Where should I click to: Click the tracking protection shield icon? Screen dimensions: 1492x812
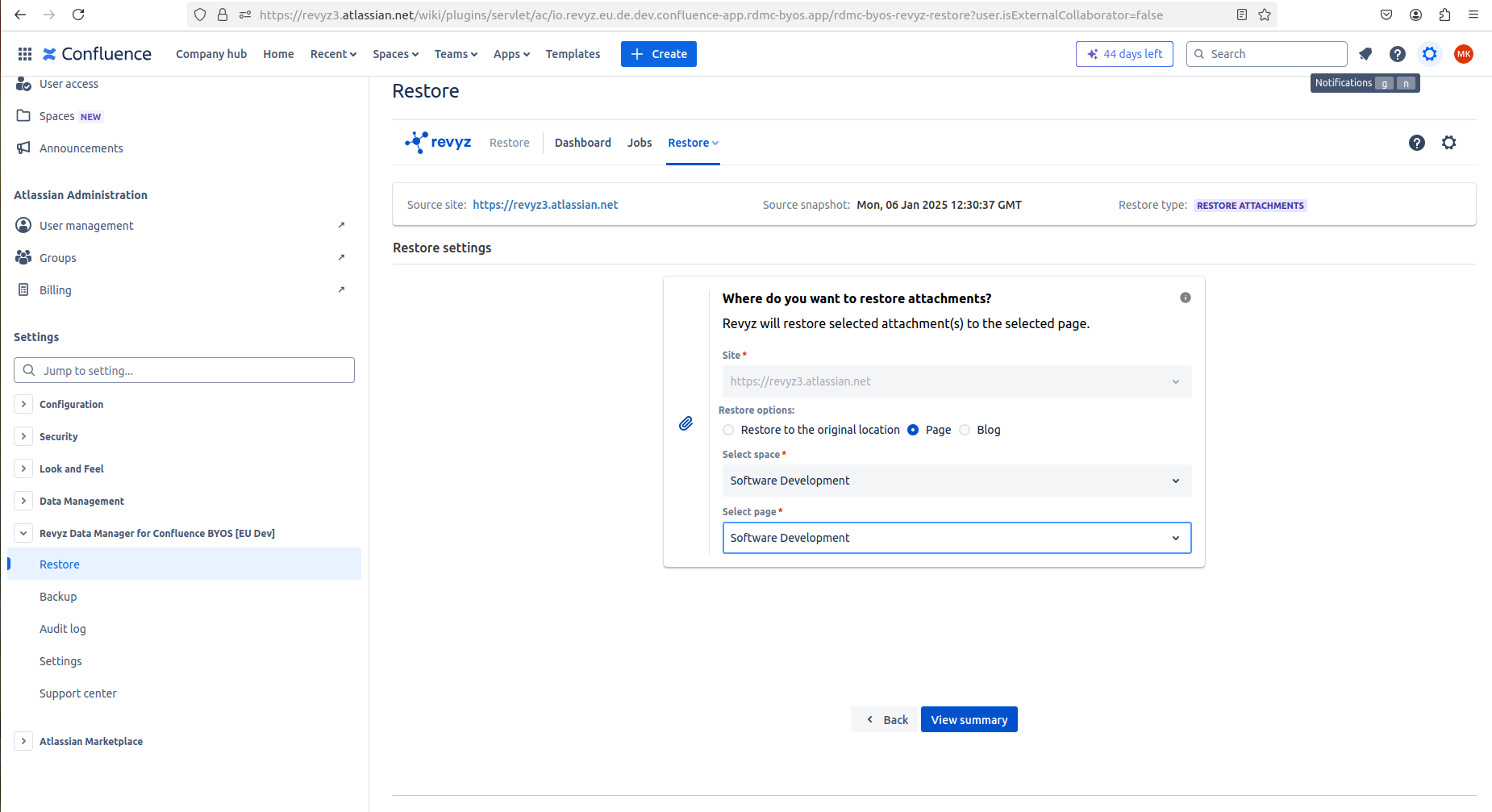click(x=200, y=15)
